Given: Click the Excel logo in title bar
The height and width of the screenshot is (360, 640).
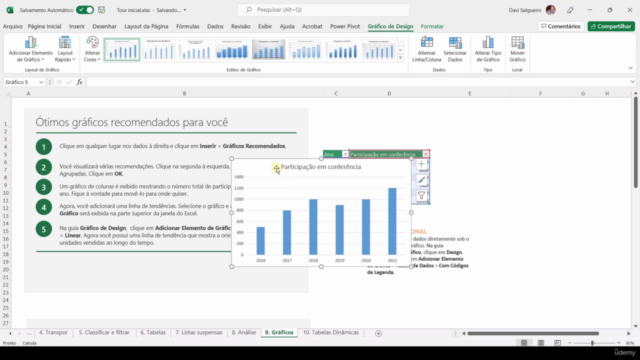Looking at the screenshot, I should pos(10,10).
